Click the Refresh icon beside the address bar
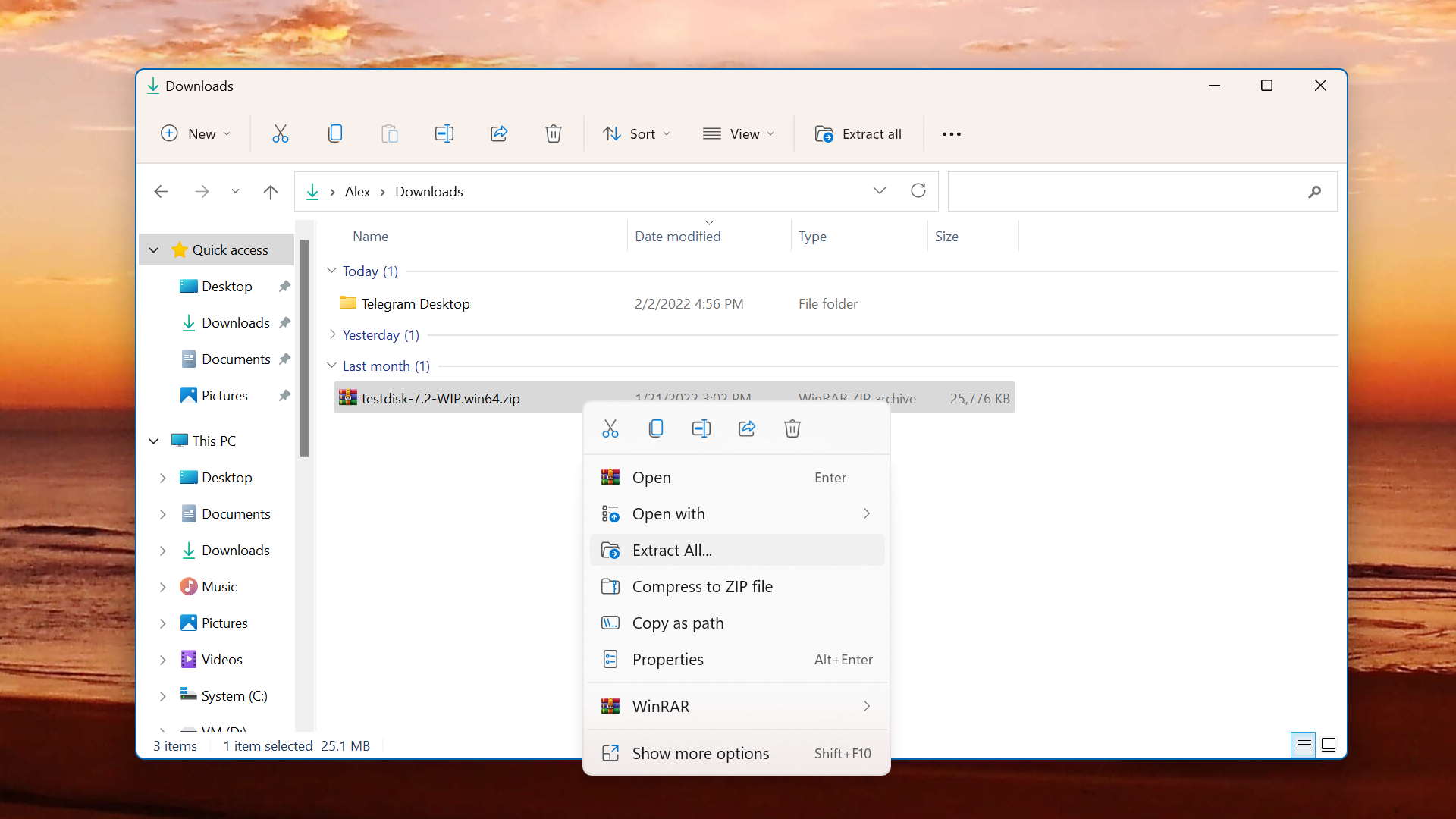This screenshot has height=819, width=1456. [x=918, y=190]
